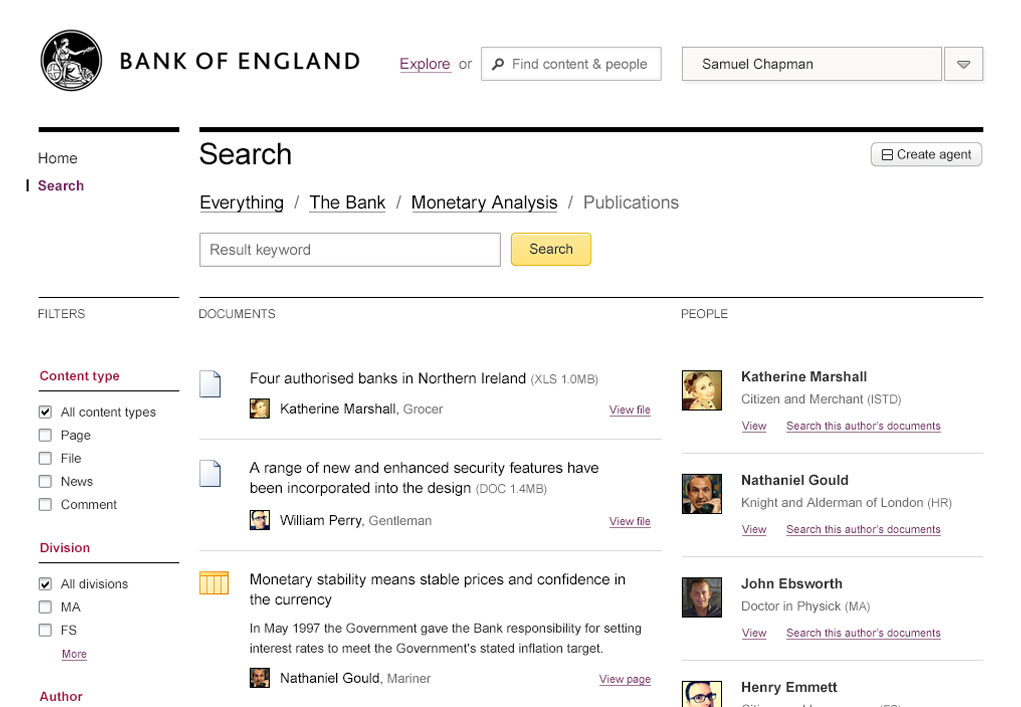The height and width of the screenshot is (707, 1021).
Task: Click the document icon for security features file
Action: tap(210, 473)
